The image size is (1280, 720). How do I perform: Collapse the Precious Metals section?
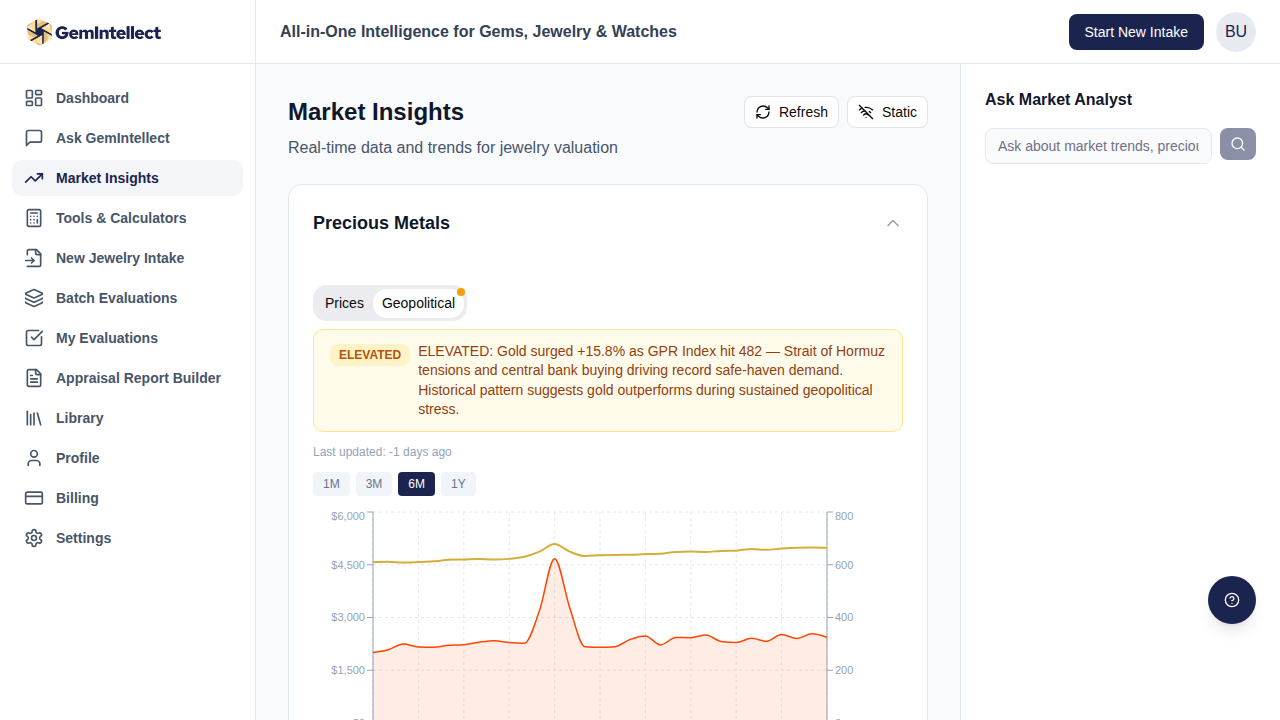click(x=893, y=223)
